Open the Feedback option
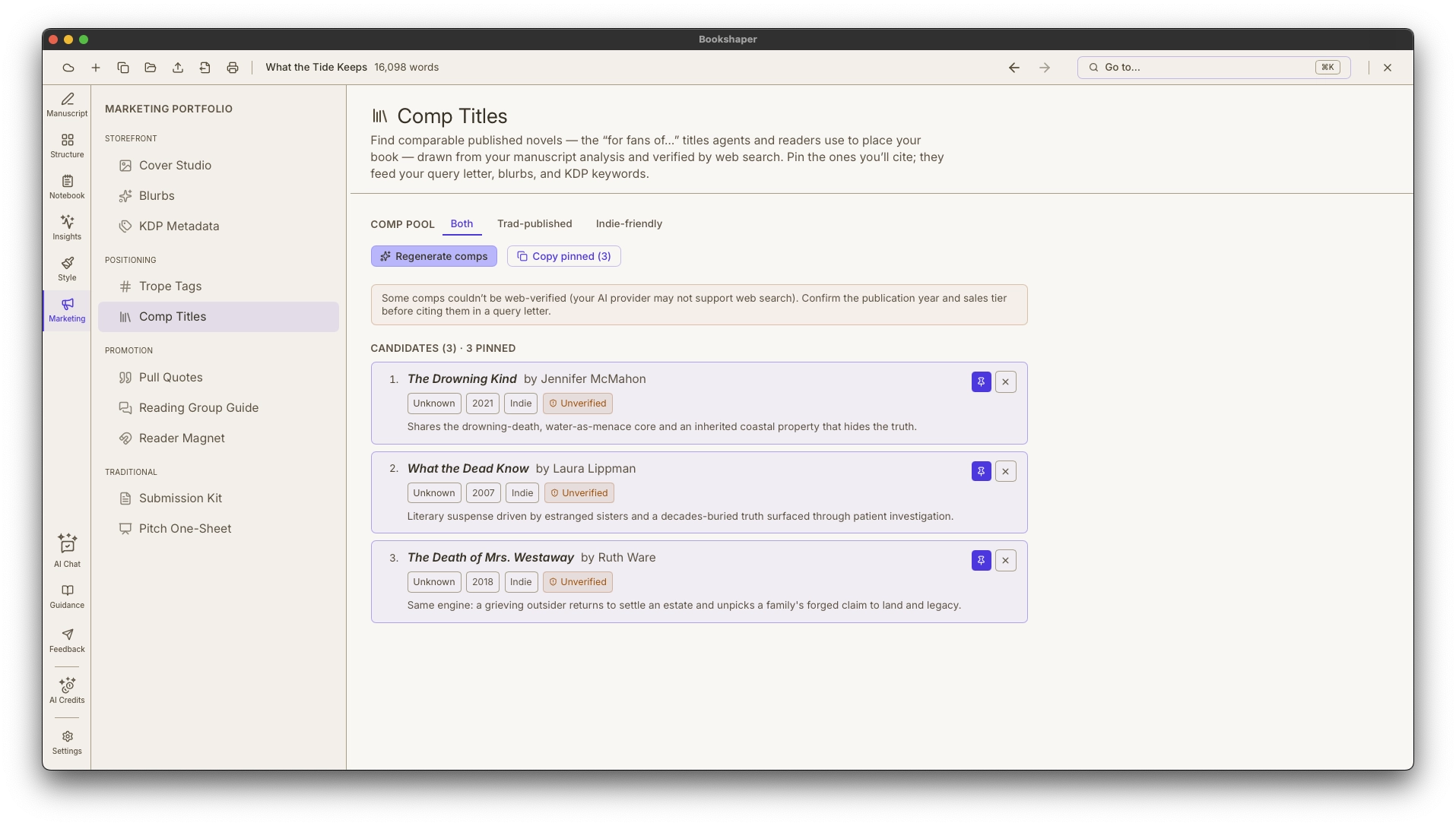This screenshot has width=1456, height=826. click(x=67, y=641)
